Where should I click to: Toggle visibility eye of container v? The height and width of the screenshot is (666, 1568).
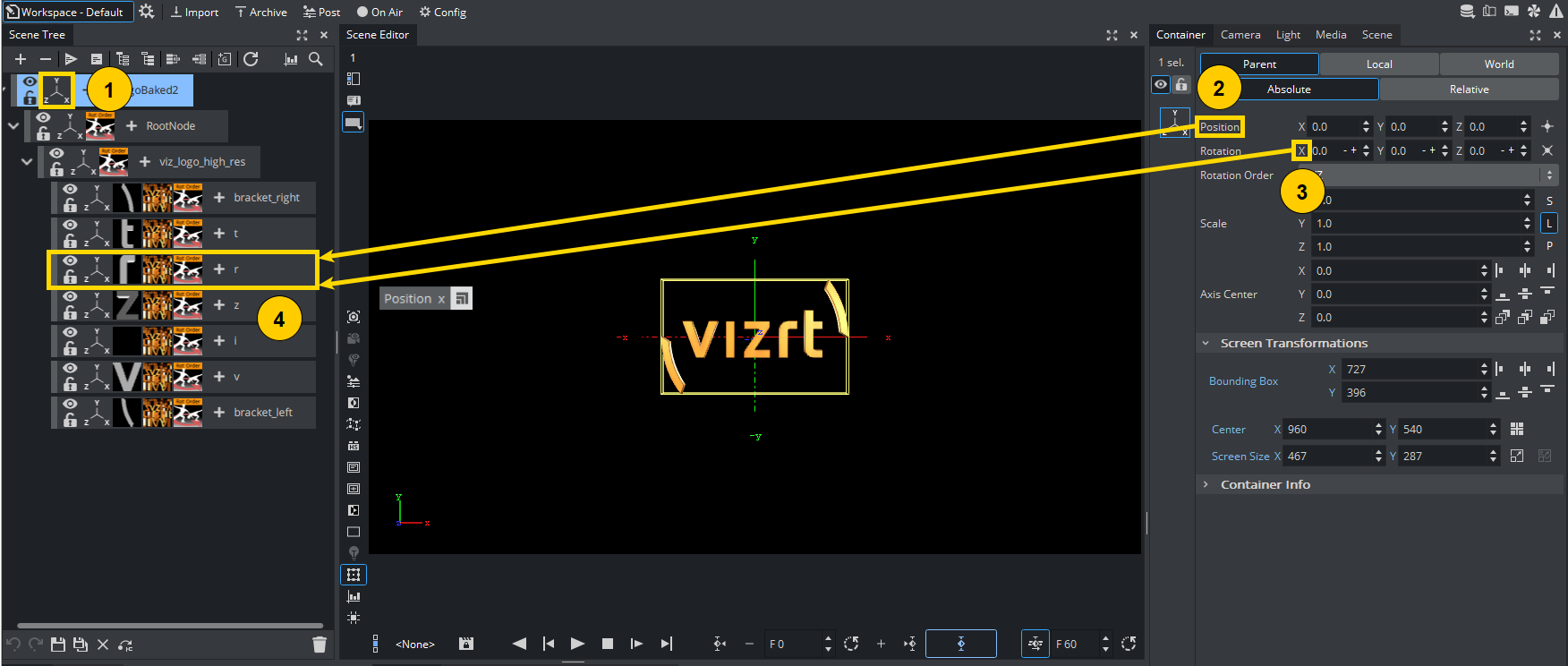tap(70, 369)
